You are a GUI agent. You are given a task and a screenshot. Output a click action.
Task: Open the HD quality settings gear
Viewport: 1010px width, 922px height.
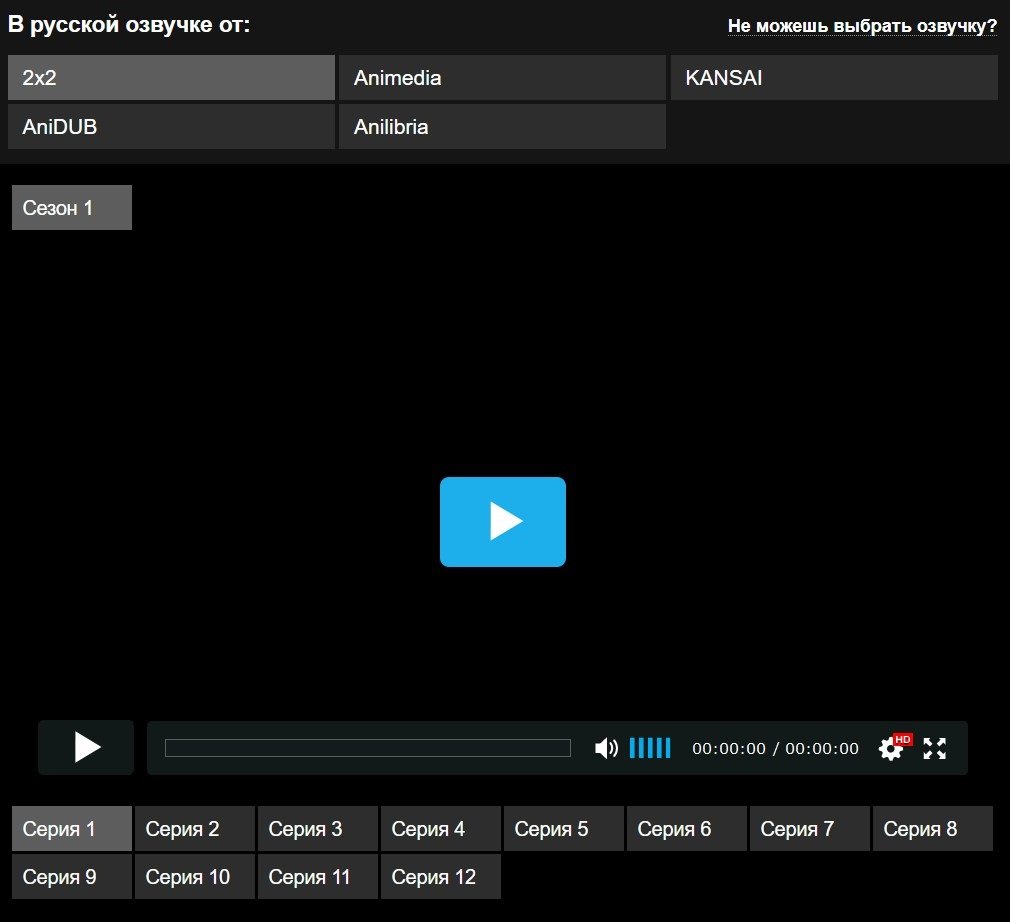(894, 747)
